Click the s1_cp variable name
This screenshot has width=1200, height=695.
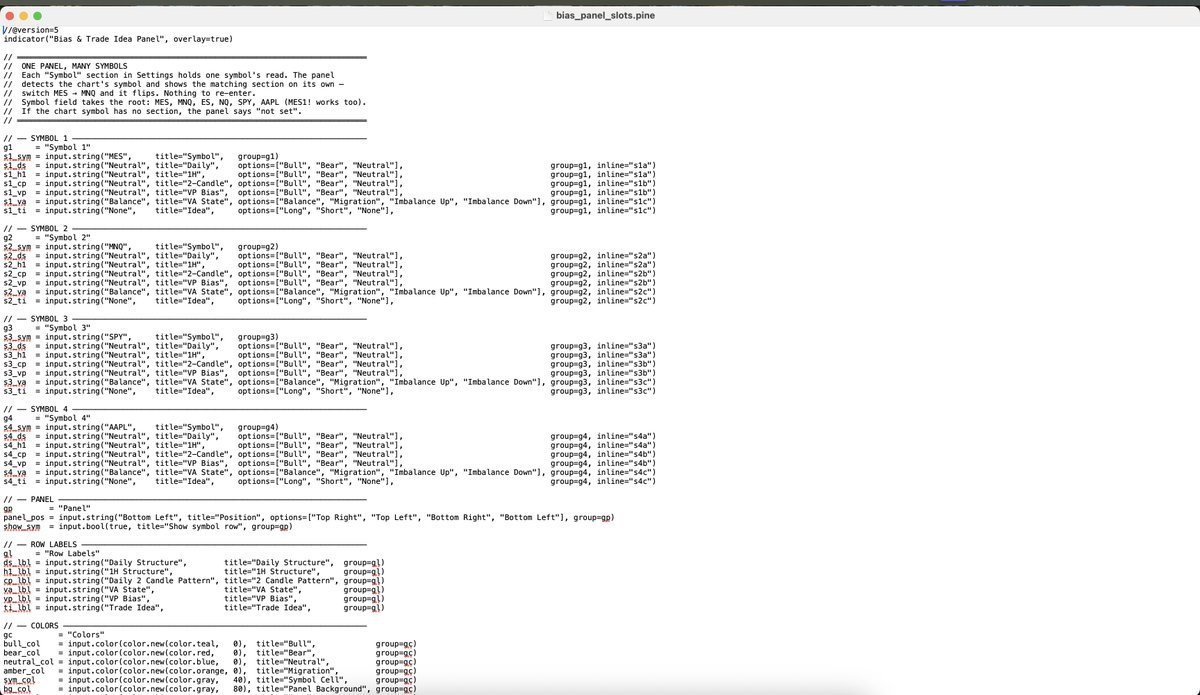[16, 184]
